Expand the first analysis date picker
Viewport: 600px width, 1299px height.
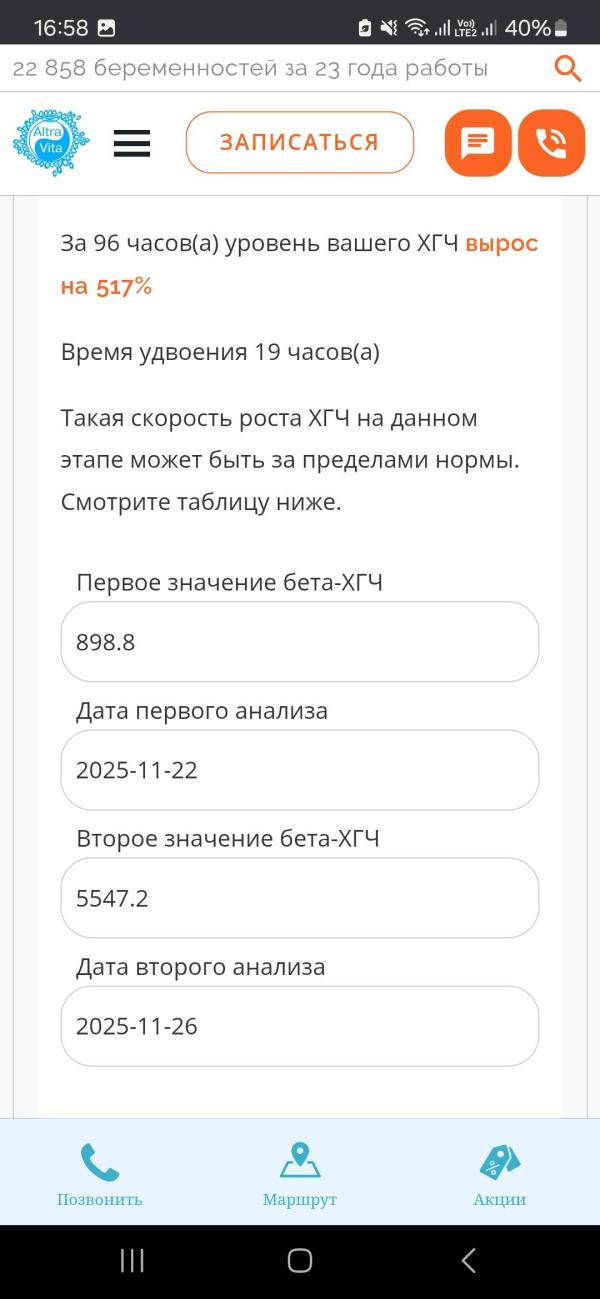coord(299,770)
